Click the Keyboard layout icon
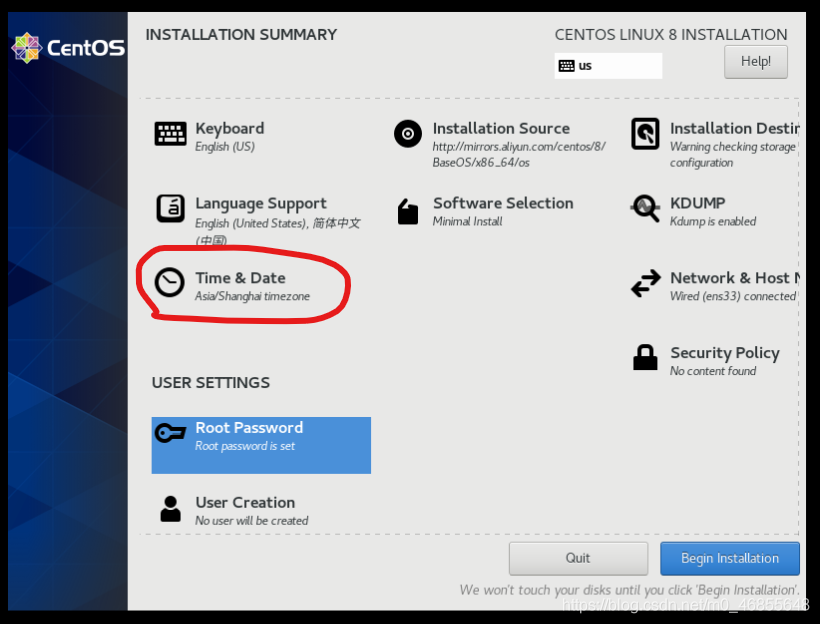Image resolution: width=820 pixels, height=624 pixels. [170, 133]
